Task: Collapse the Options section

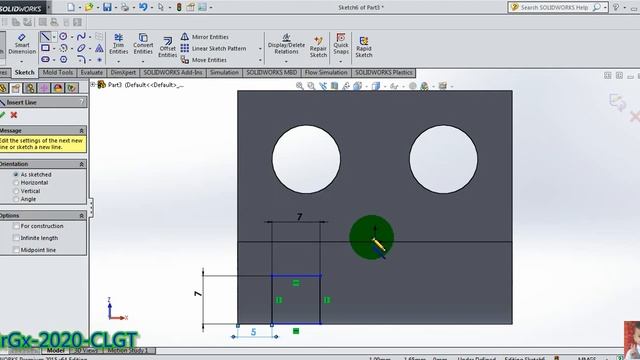Action: [81, 216]
